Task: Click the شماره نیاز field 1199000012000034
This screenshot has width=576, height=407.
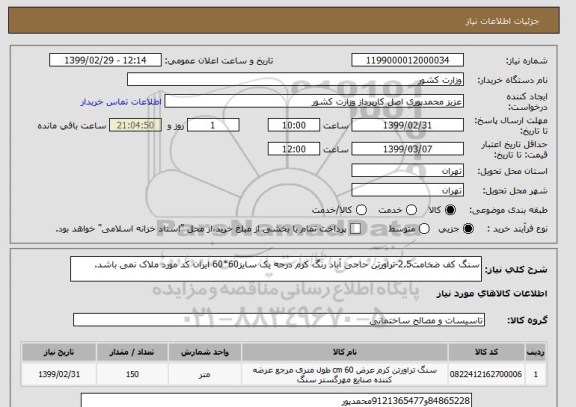Action: [407, 60]
